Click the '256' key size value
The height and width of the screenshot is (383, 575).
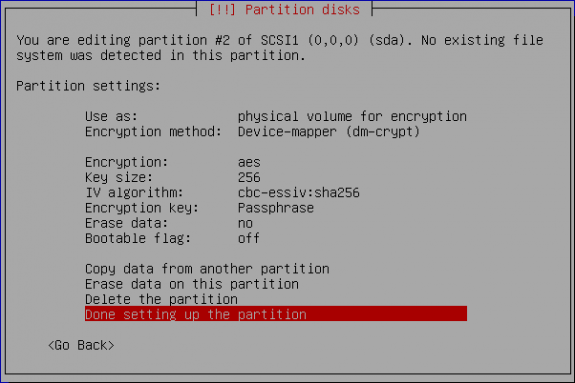coord(249,177)
